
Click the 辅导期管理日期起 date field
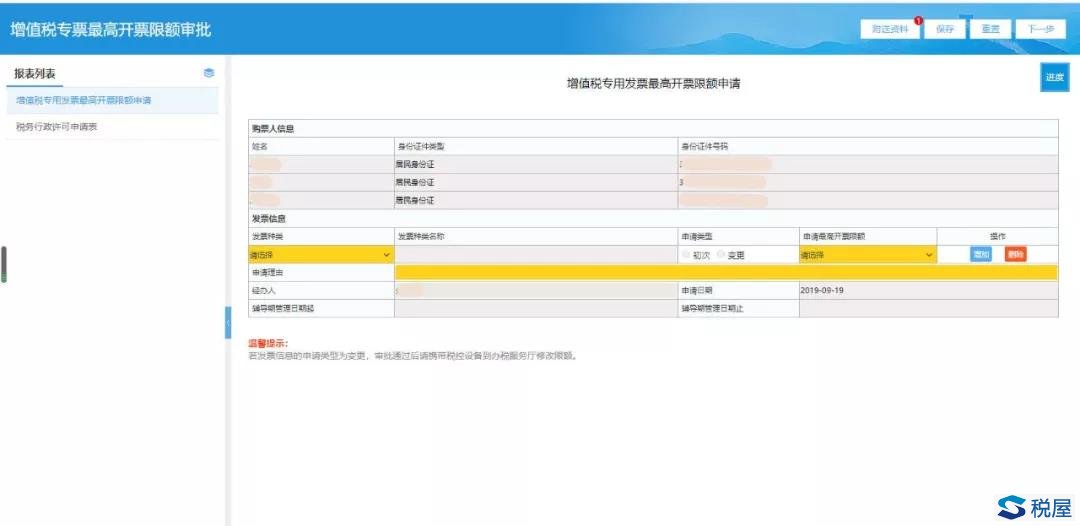tap(535, 308)
